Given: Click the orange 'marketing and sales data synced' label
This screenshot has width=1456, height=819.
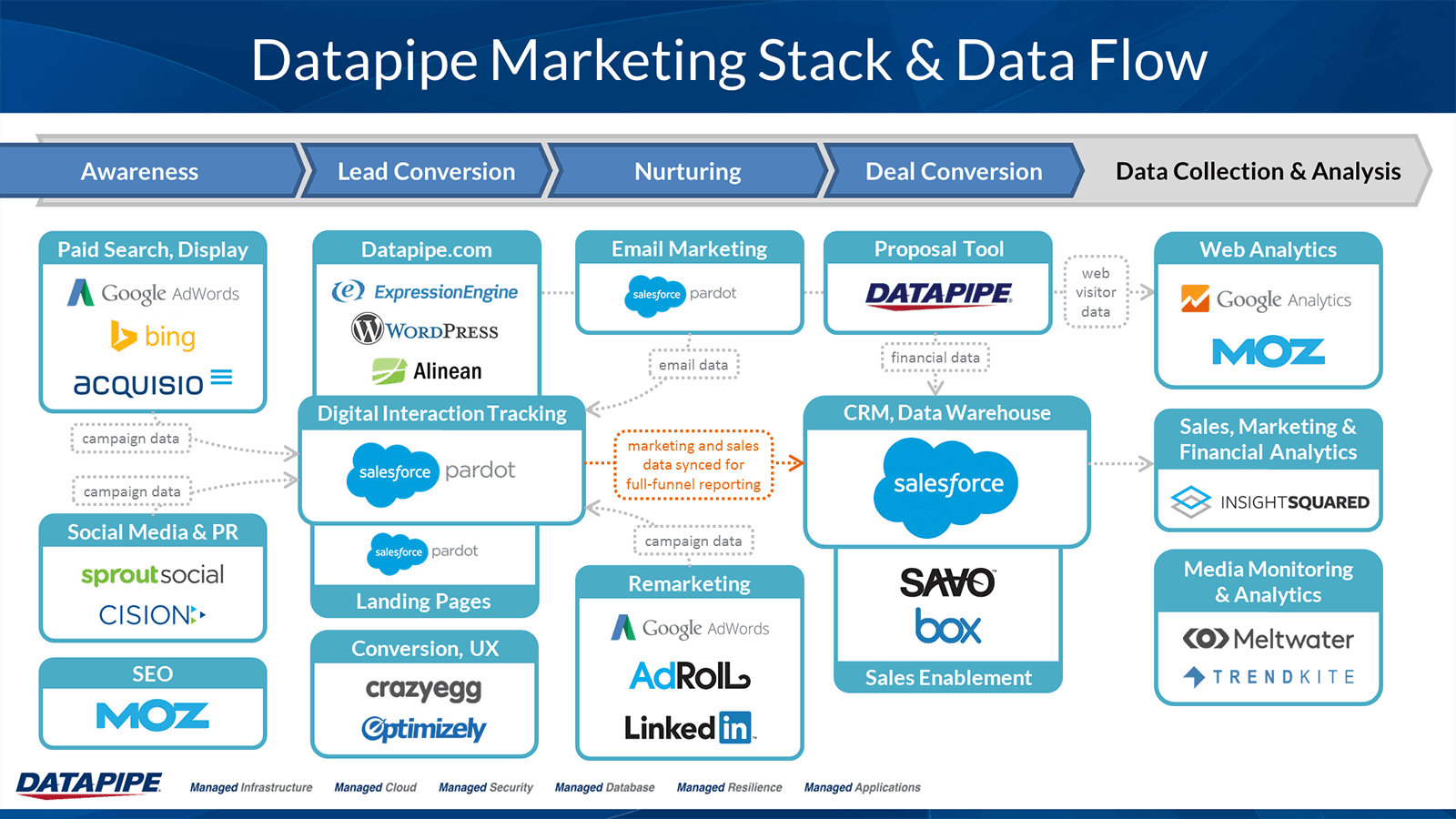Looking at the screenshot, I should (x=693, y=465).
